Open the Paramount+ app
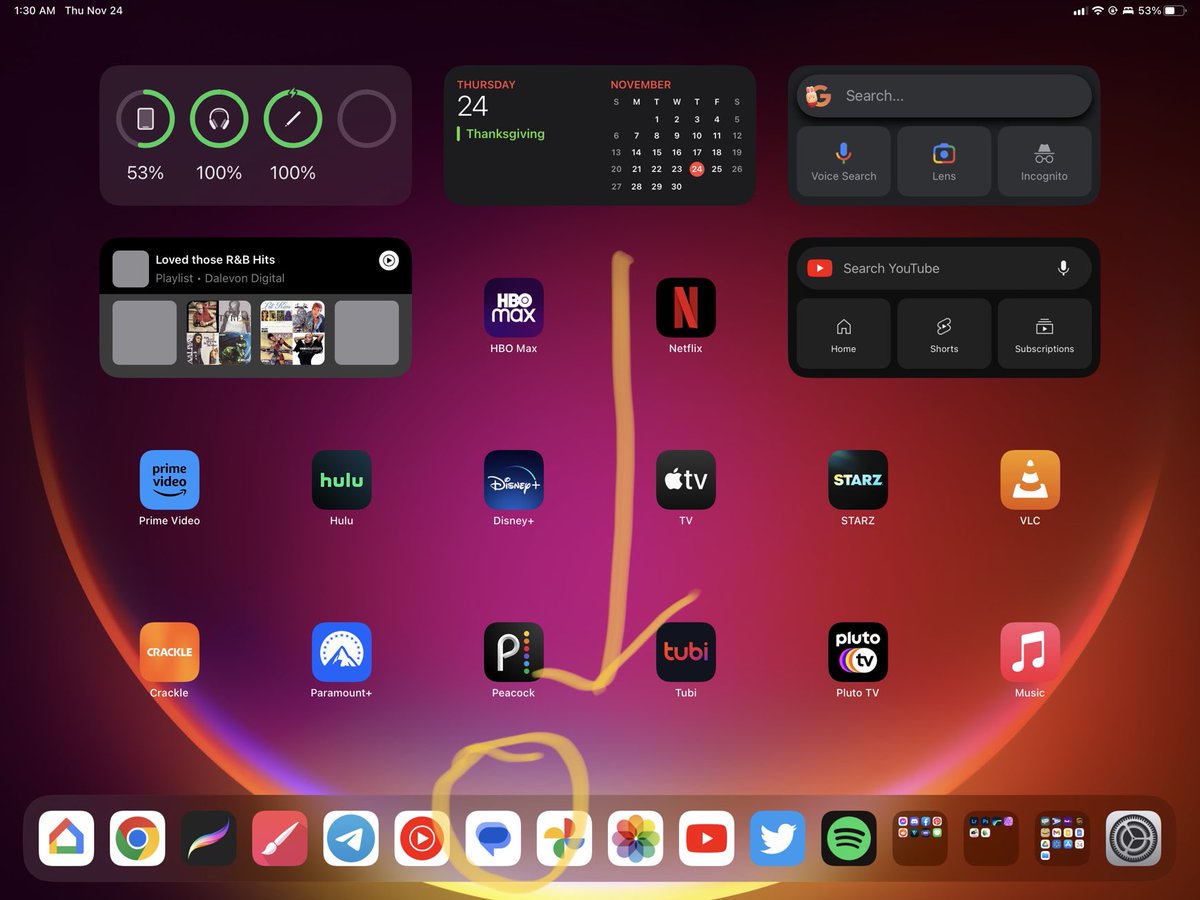Image resolution: width=1200 pixels, height=900 pixels. point(342,652)
